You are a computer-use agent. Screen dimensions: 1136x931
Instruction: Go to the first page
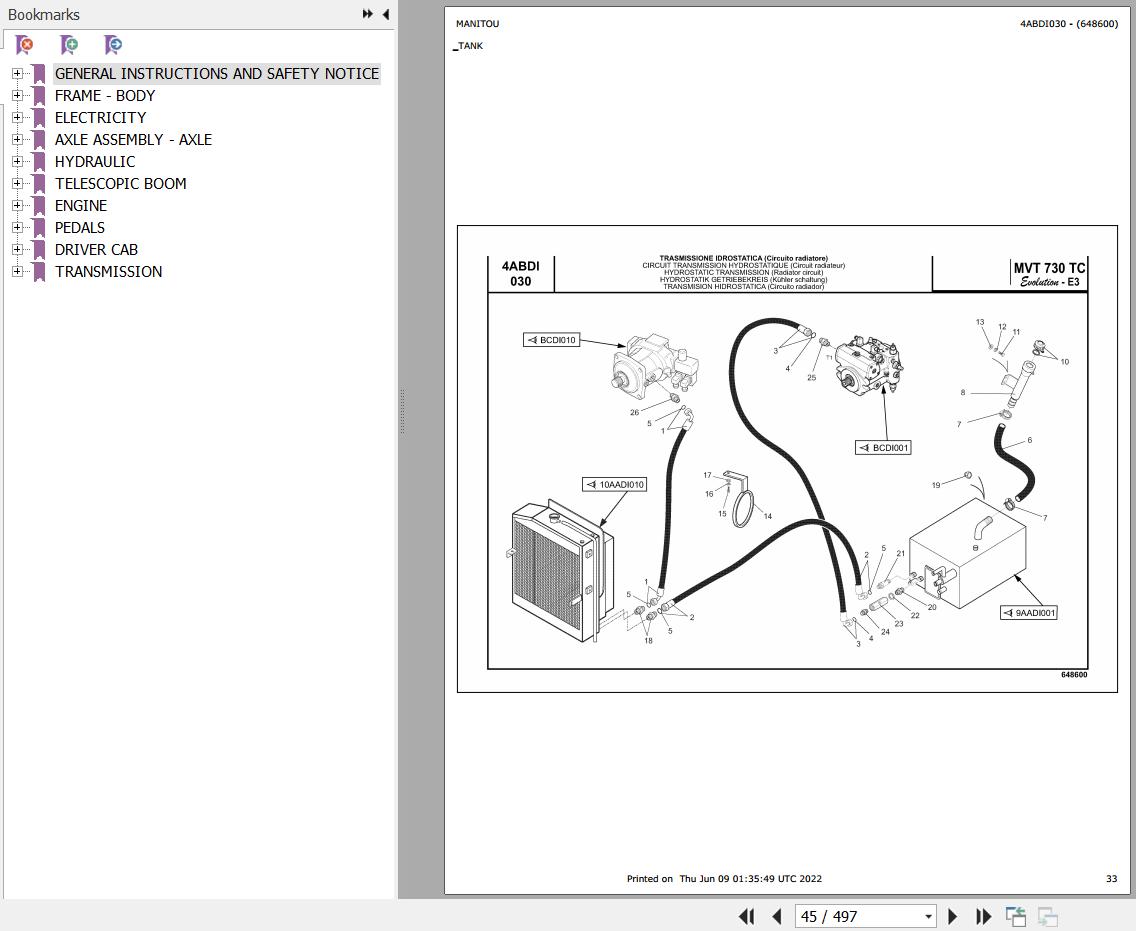coord(746,917)
